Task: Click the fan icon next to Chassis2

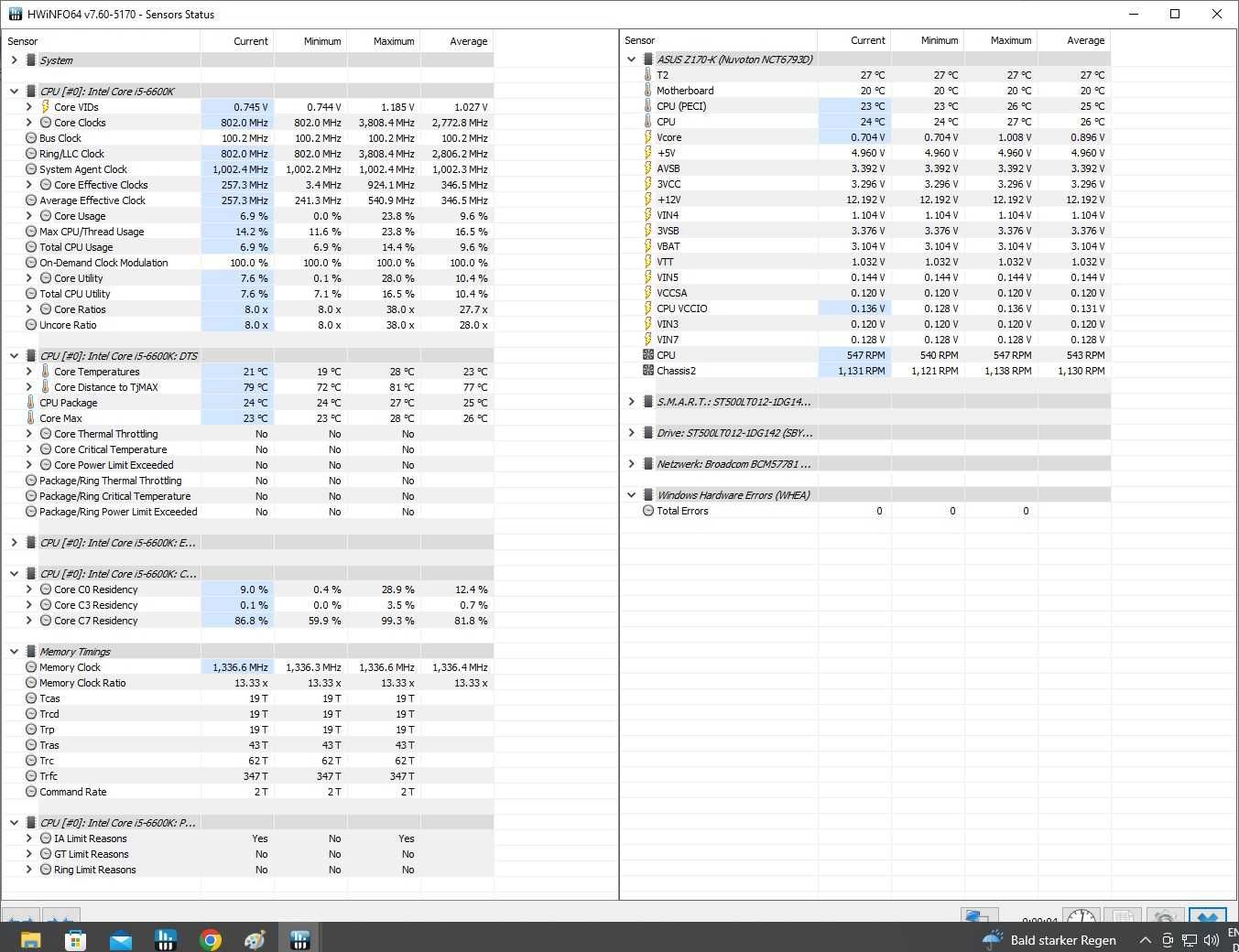Action: coord(647,371)
